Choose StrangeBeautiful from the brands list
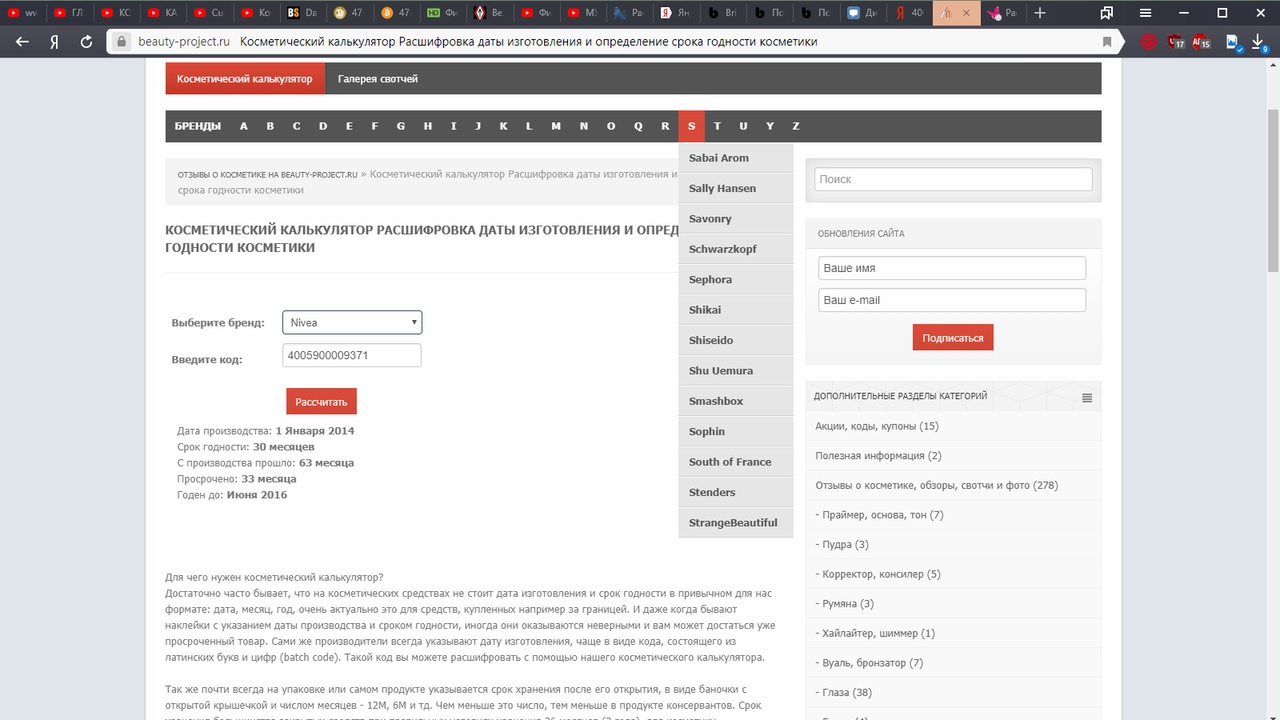 (735, 523)
